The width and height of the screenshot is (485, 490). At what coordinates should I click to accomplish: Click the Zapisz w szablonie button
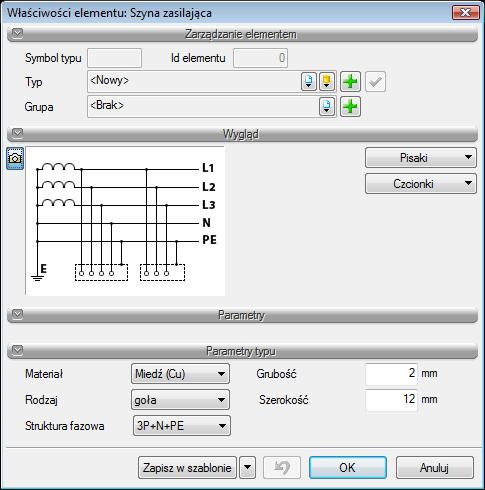pos(187,468)
